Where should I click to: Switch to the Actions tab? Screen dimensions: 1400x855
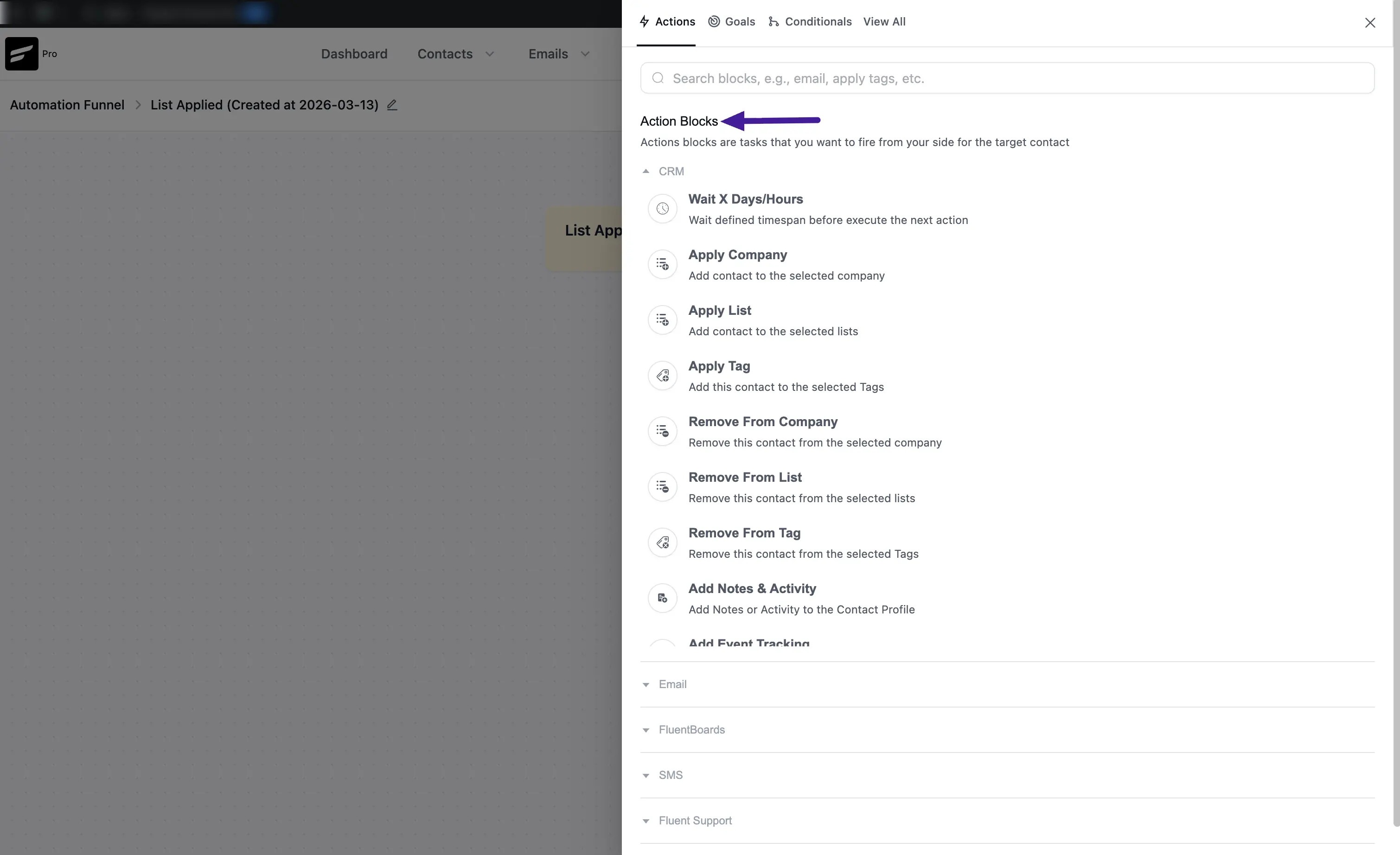667,22
